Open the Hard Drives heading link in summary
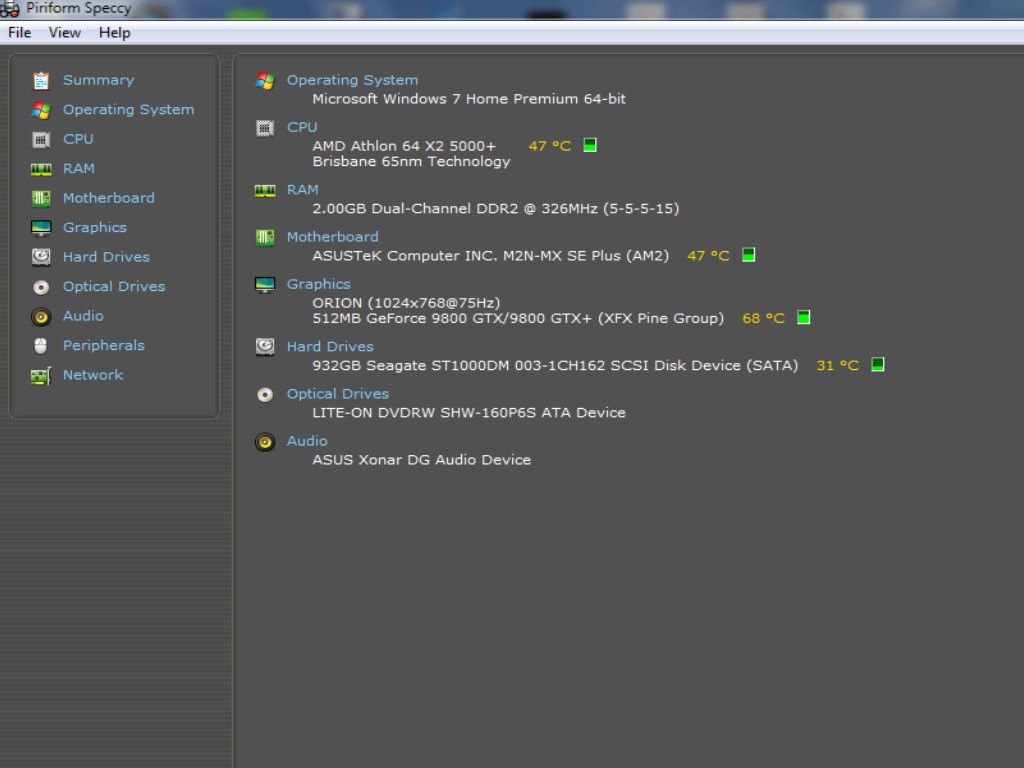 [330, 347]
